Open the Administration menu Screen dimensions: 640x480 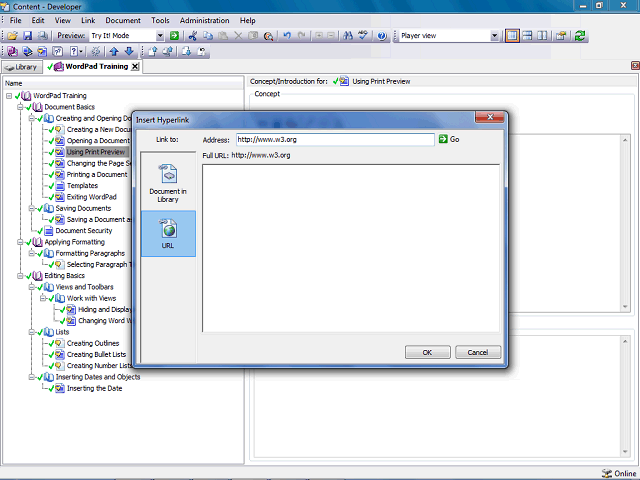tap(204, 20)
